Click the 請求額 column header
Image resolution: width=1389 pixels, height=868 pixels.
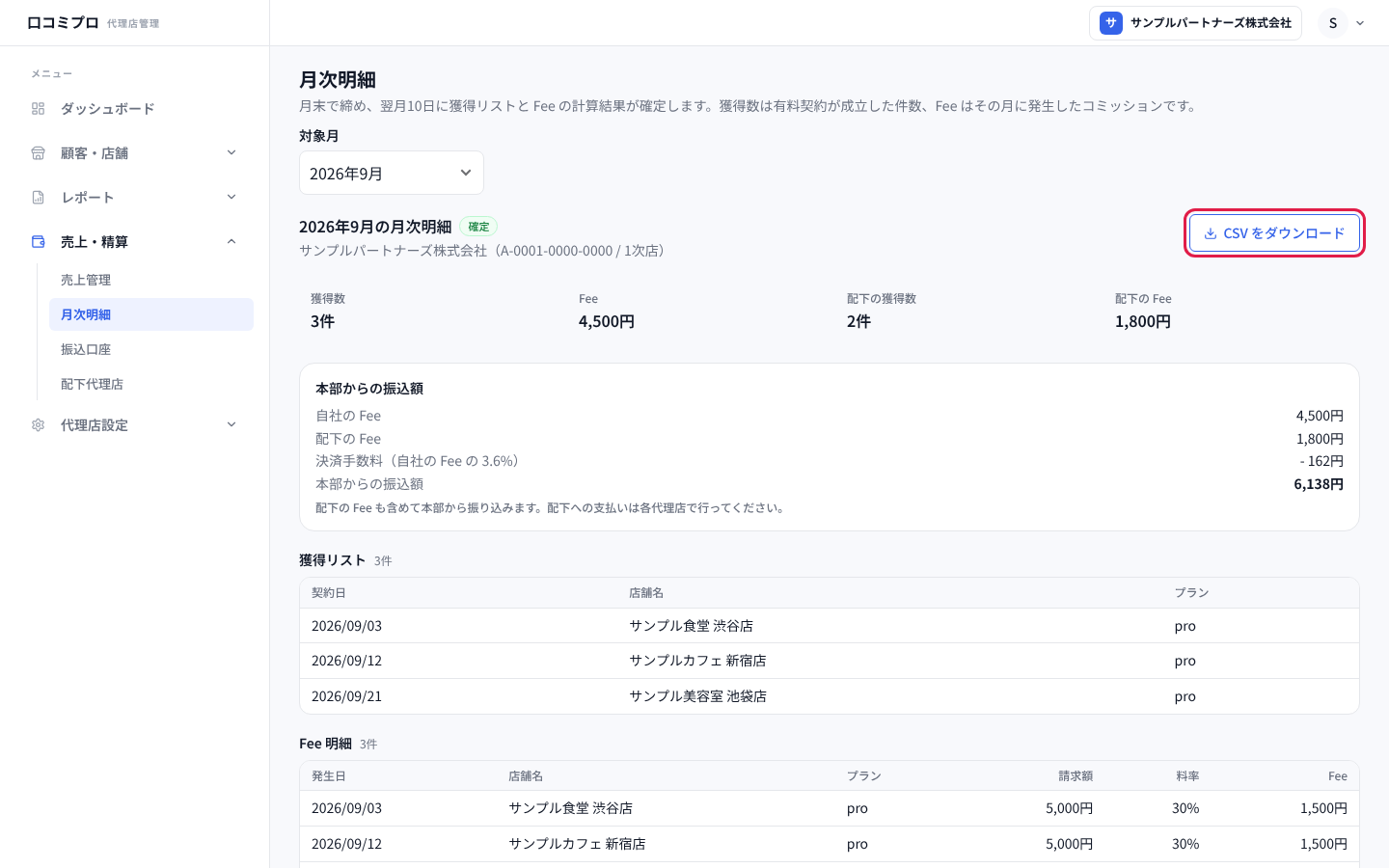[1076, 776]
